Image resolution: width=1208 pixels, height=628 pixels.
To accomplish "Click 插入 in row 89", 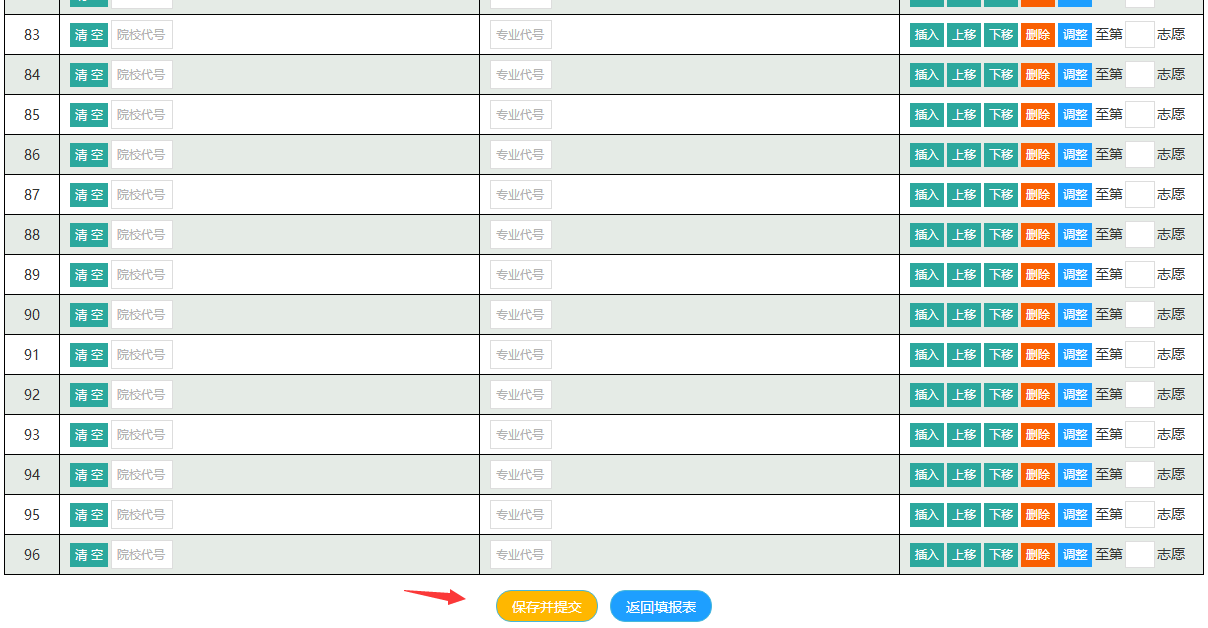I will click(x=927, y=275).
